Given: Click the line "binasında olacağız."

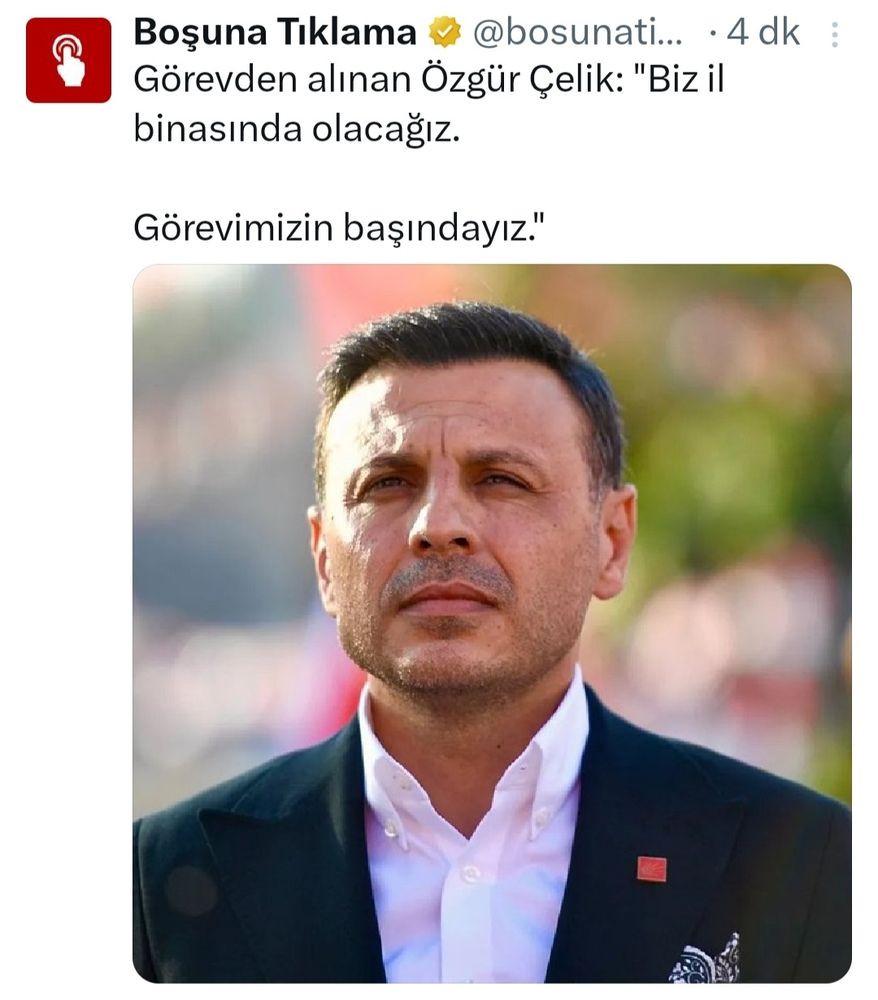Looking at the screenshot, I should (296, 129).
